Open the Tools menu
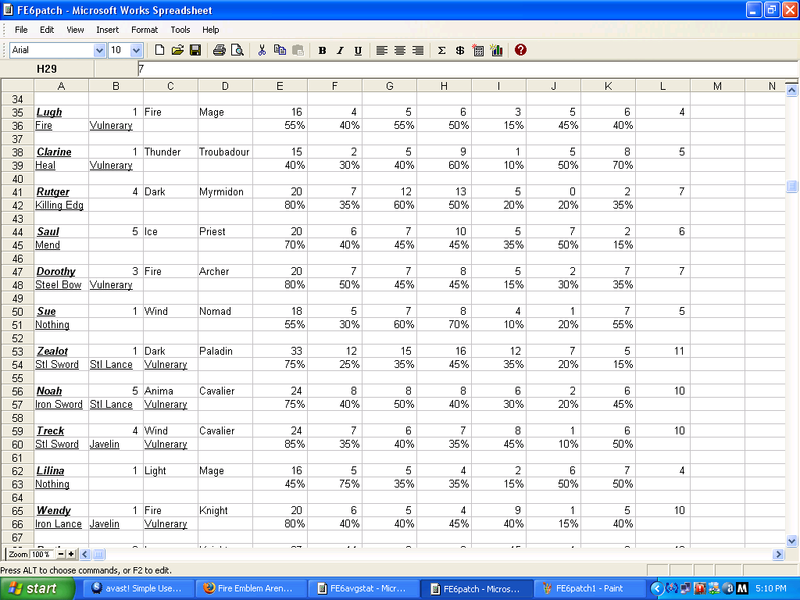The height and width of the screenshot is (600, 800). coord(180,30)
